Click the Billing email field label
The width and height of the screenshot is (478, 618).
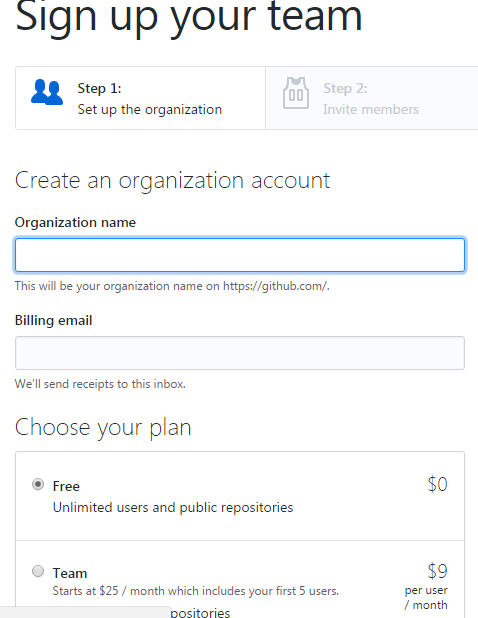[x=54, y=320]
